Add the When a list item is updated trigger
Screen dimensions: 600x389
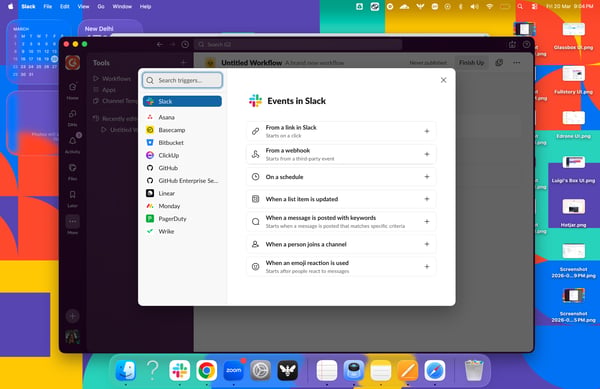click(341, 199)
